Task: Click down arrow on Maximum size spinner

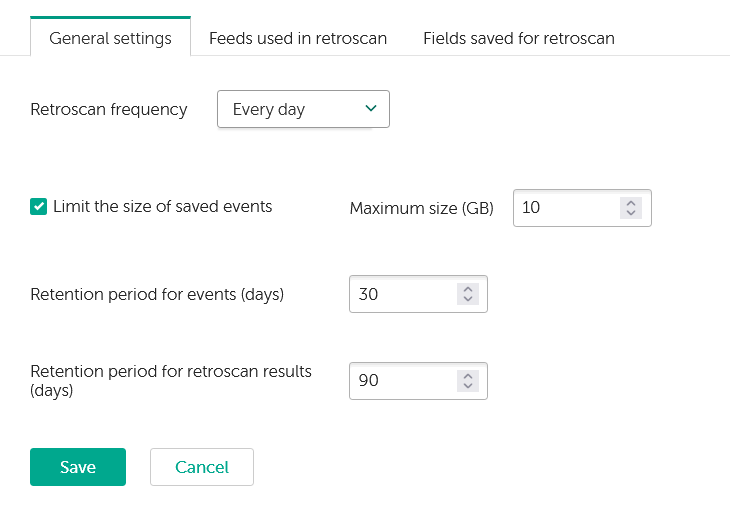Action: (630, 213)
